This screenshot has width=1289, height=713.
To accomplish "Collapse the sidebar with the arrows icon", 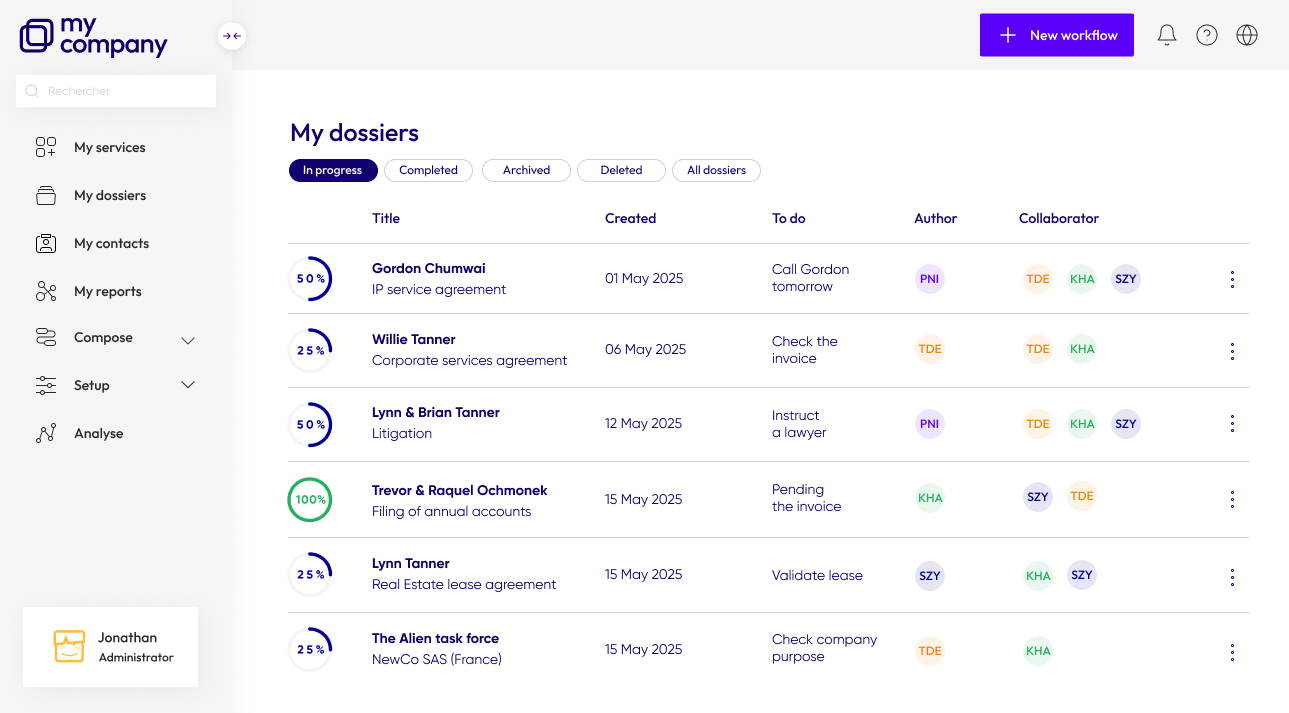I will pos(232,36).
